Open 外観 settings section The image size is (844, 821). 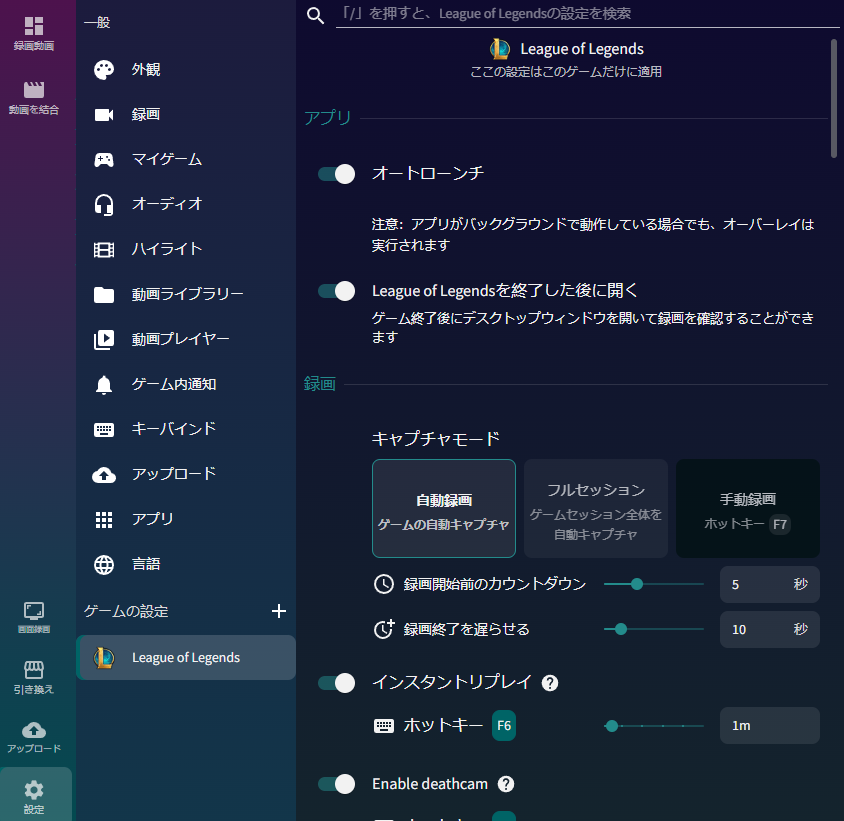pos(186,69)
